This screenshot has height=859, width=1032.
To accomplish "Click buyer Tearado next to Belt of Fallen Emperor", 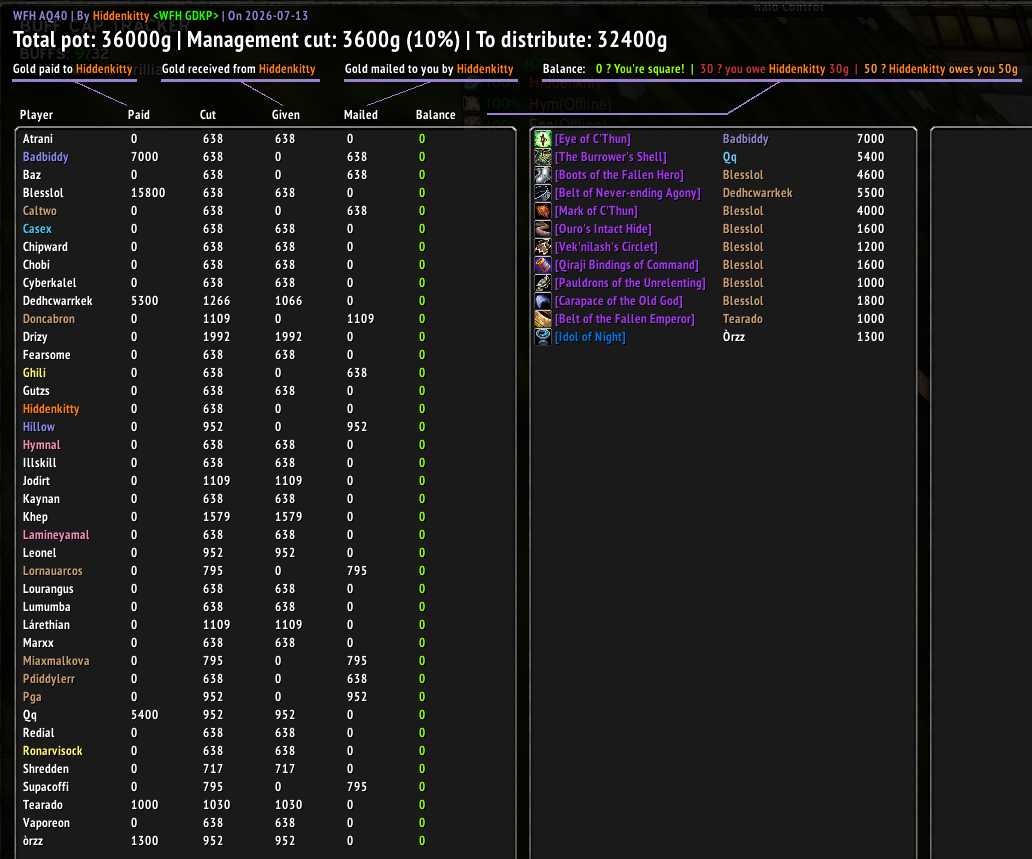I will pyautogui.click(x=742, y=319).
